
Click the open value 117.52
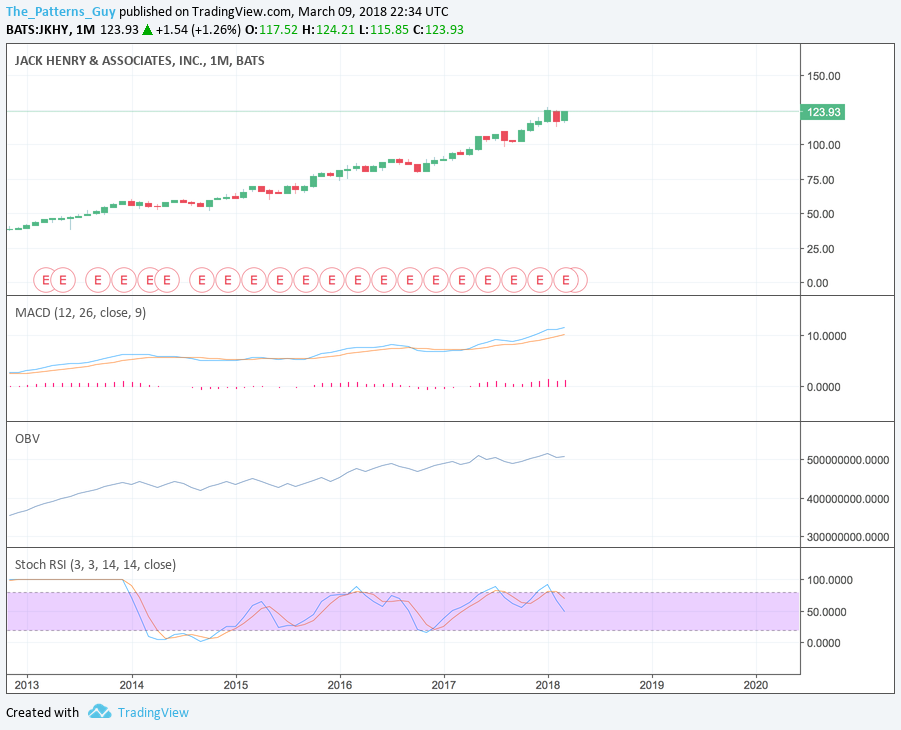click(x=279, y=29)
